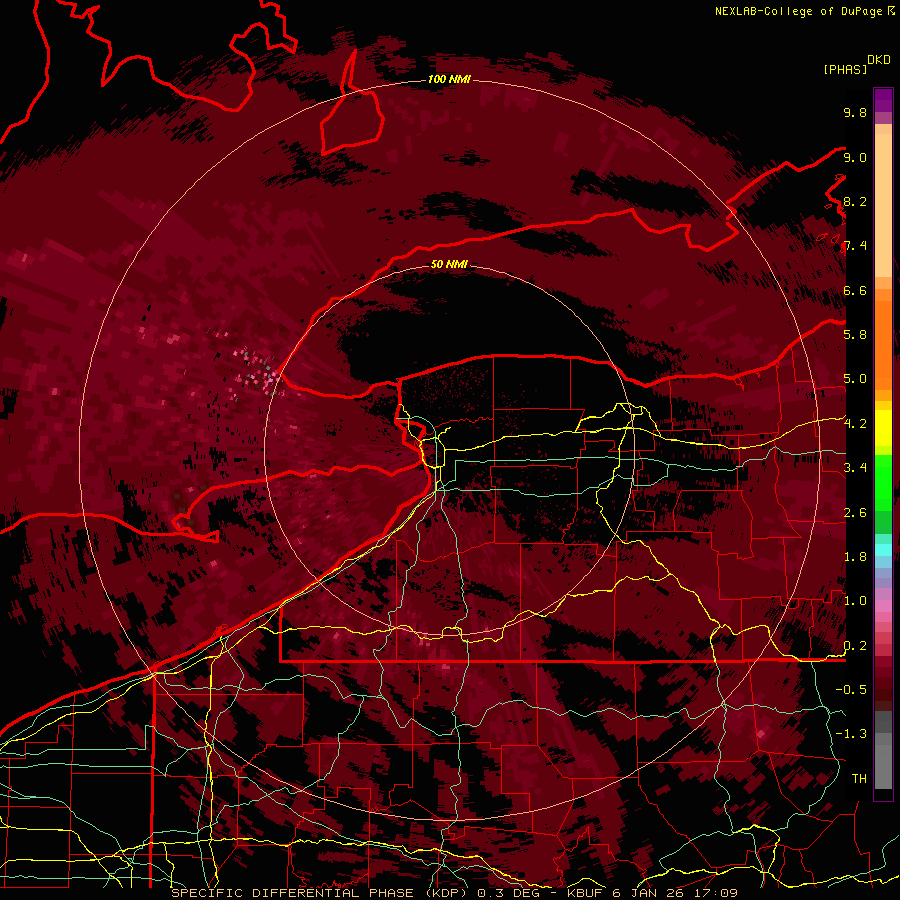Click the DKD label above the color scale
Image resolution: width=900 pixels, height=900 pixels.
(x=878, y=60)
